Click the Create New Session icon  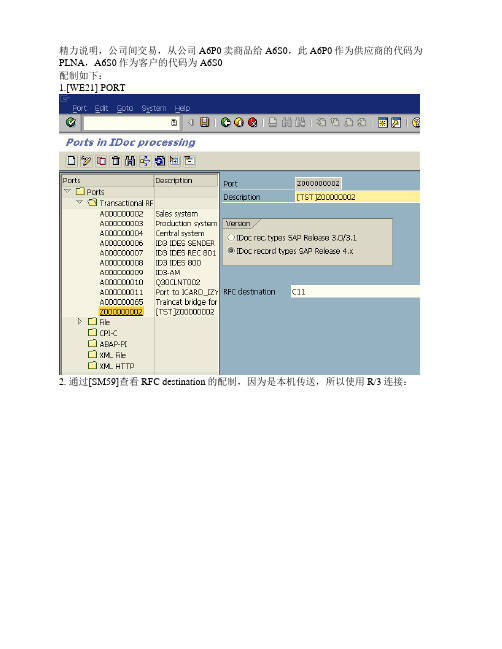tap(383, 123)
